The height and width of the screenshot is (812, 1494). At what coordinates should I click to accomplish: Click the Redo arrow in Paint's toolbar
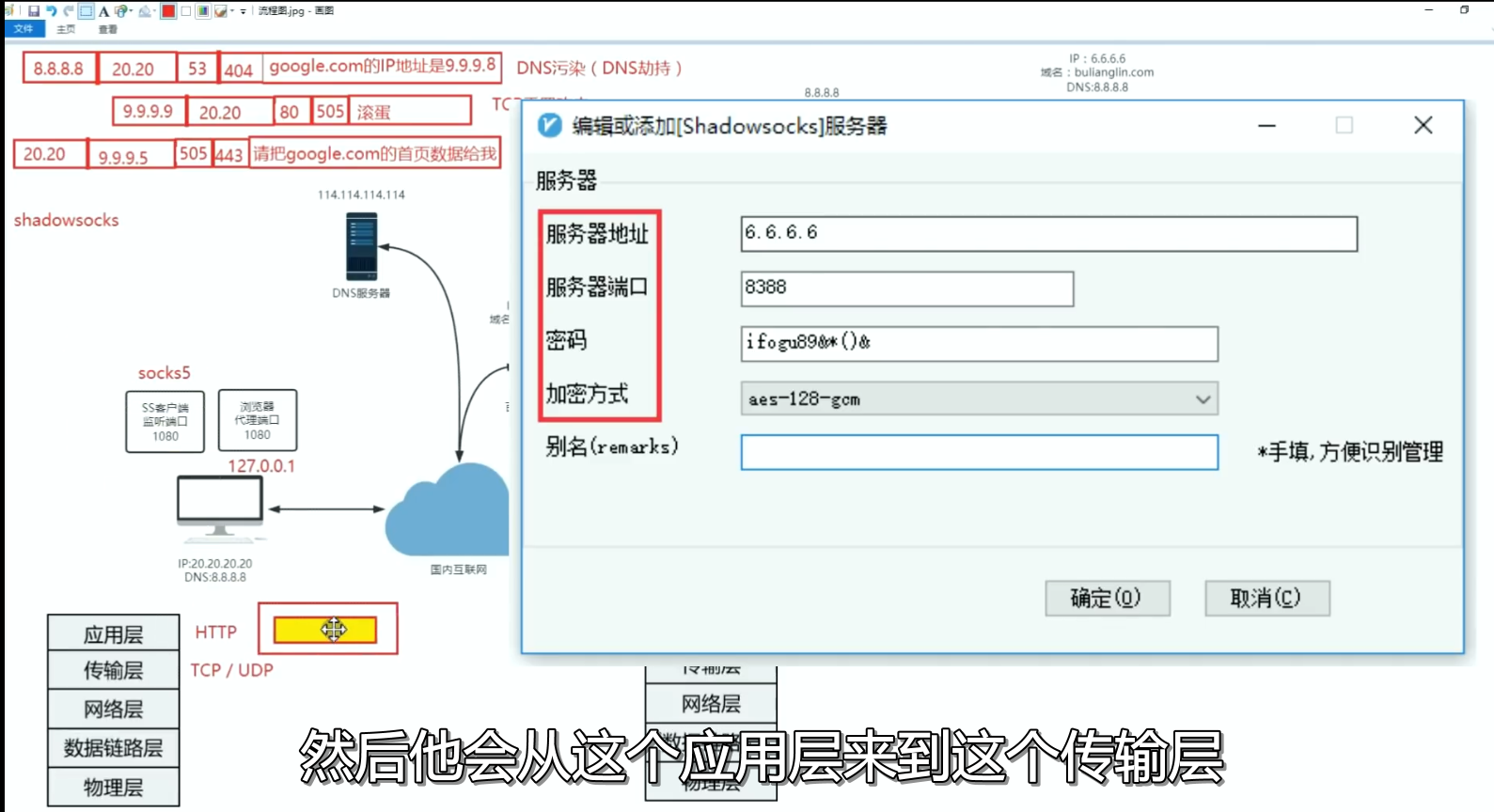coord(69,11)
